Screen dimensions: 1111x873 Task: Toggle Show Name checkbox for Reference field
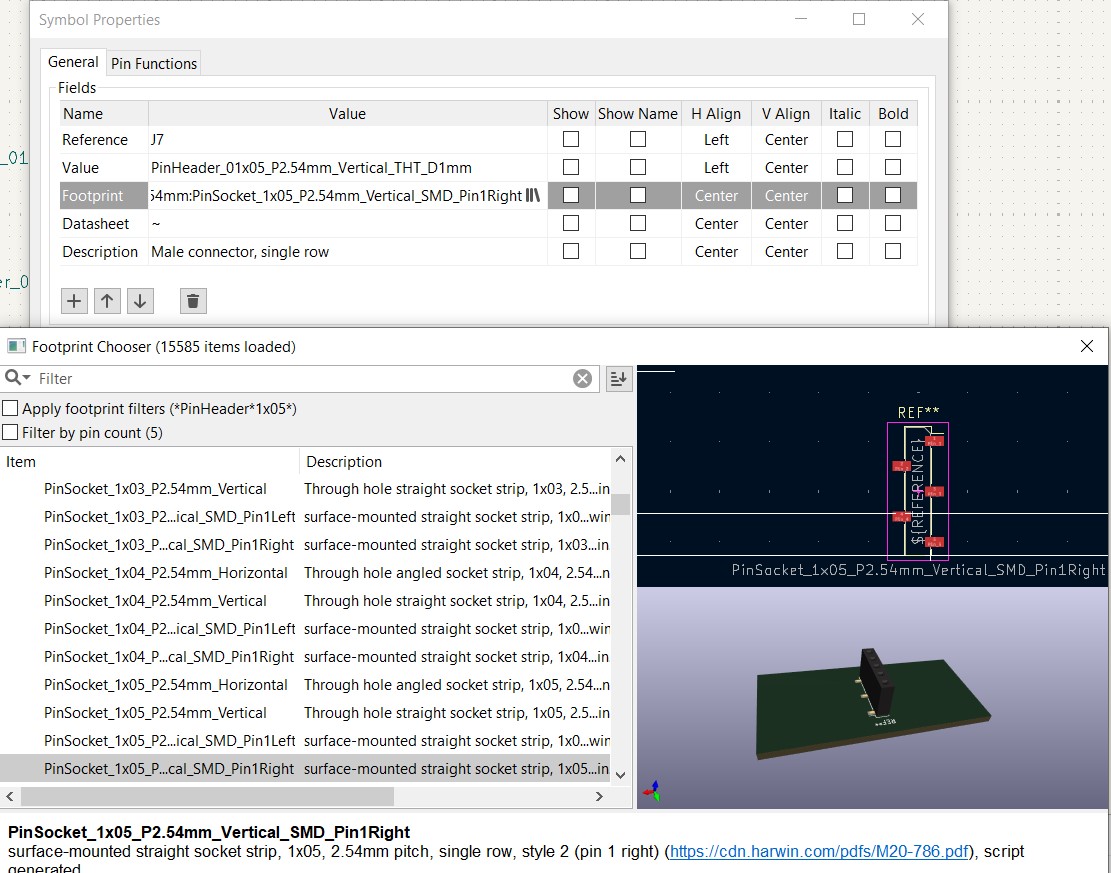point(638,140)
